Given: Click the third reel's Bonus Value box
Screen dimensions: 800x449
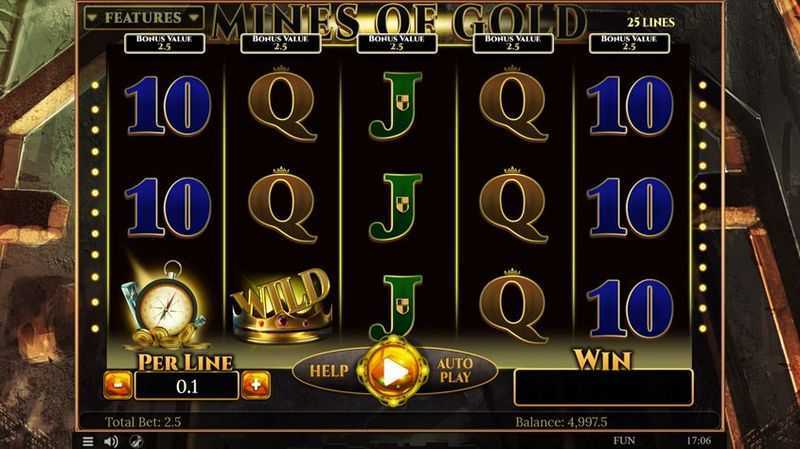Looking at the screenshot, I should coord(397,43).
